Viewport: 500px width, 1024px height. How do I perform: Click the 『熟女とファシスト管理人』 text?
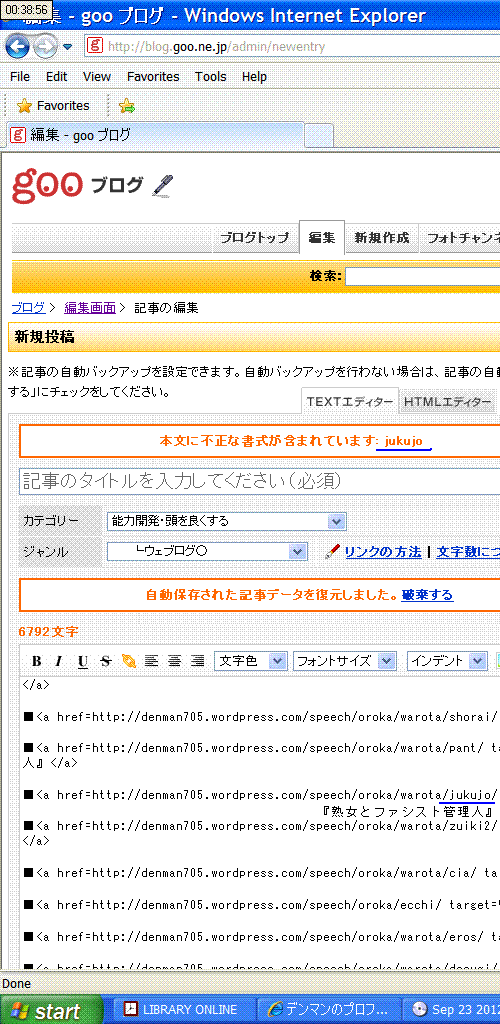407,812
